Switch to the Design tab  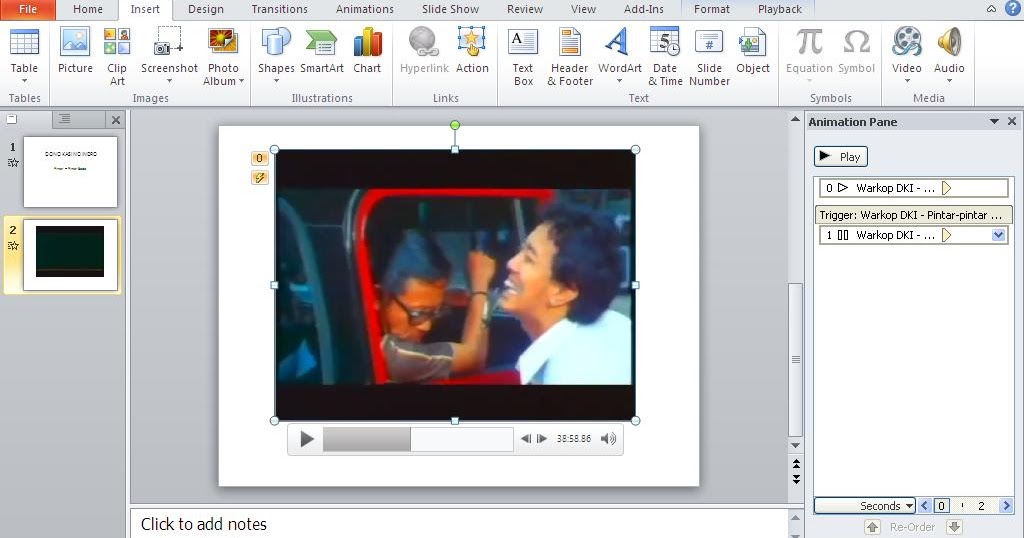(206, 9)
